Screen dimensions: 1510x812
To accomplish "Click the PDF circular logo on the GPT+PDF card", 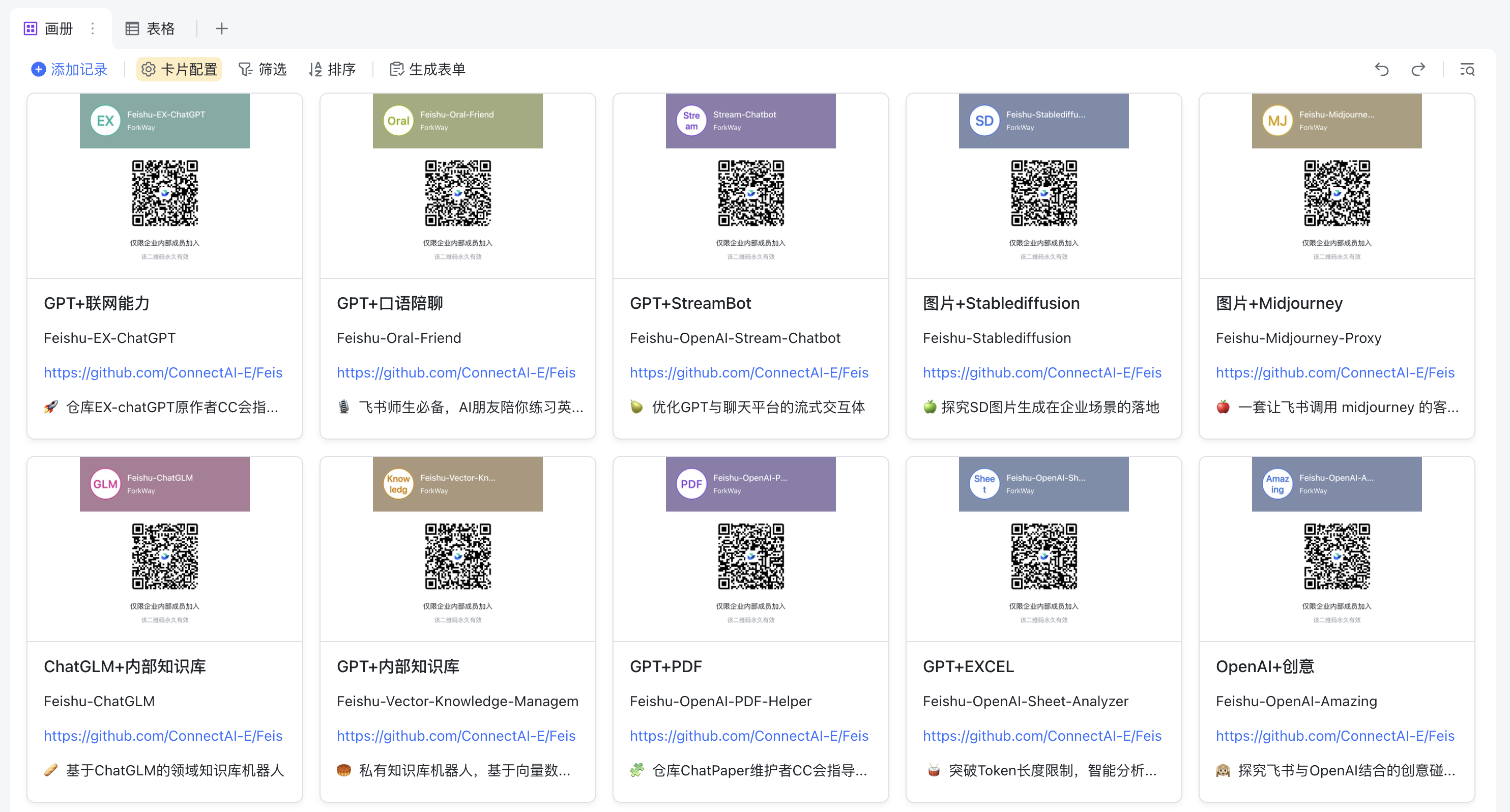I will coord(691,484).
